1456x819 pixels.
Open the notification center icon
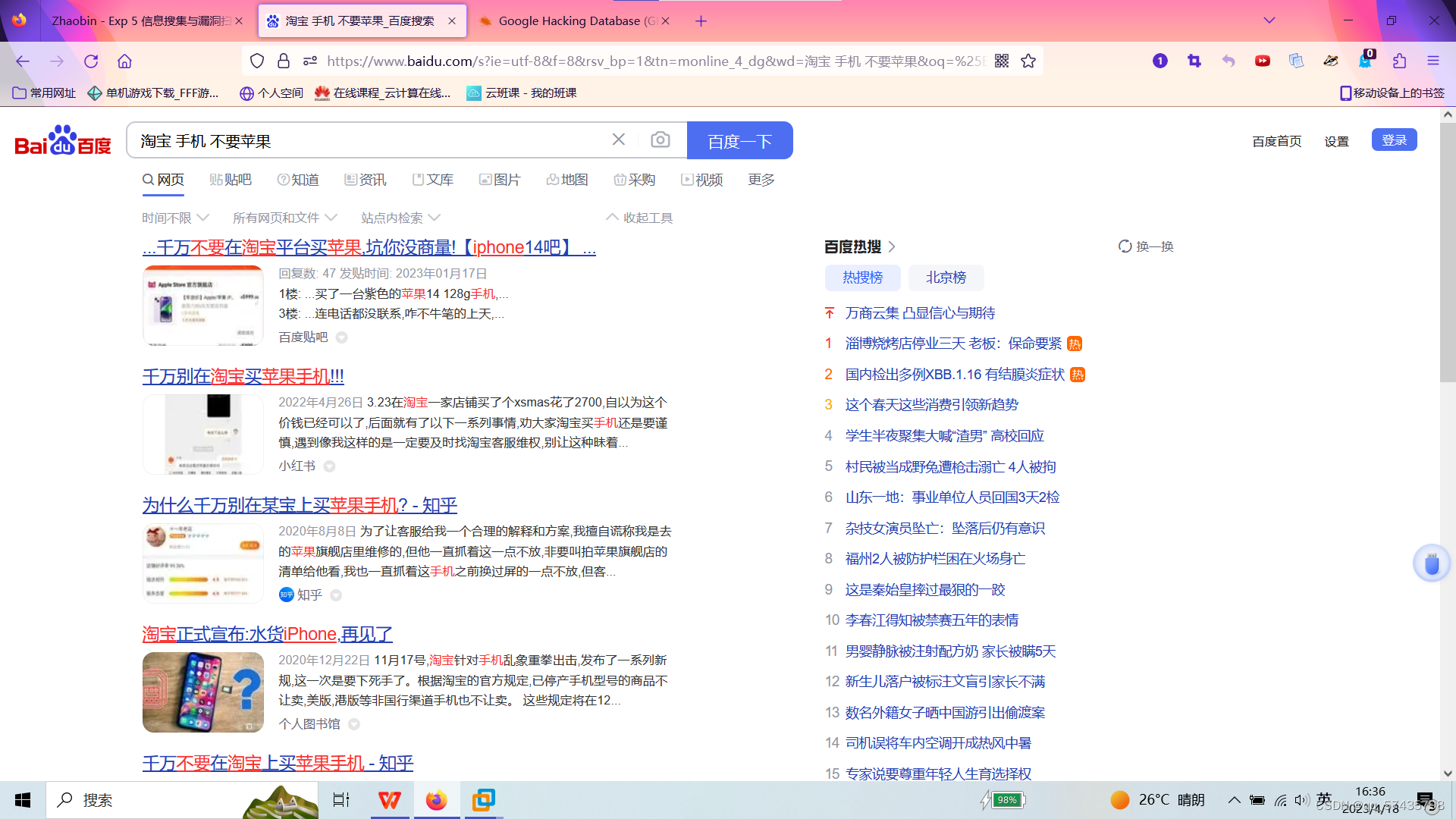pos(1425,800)
